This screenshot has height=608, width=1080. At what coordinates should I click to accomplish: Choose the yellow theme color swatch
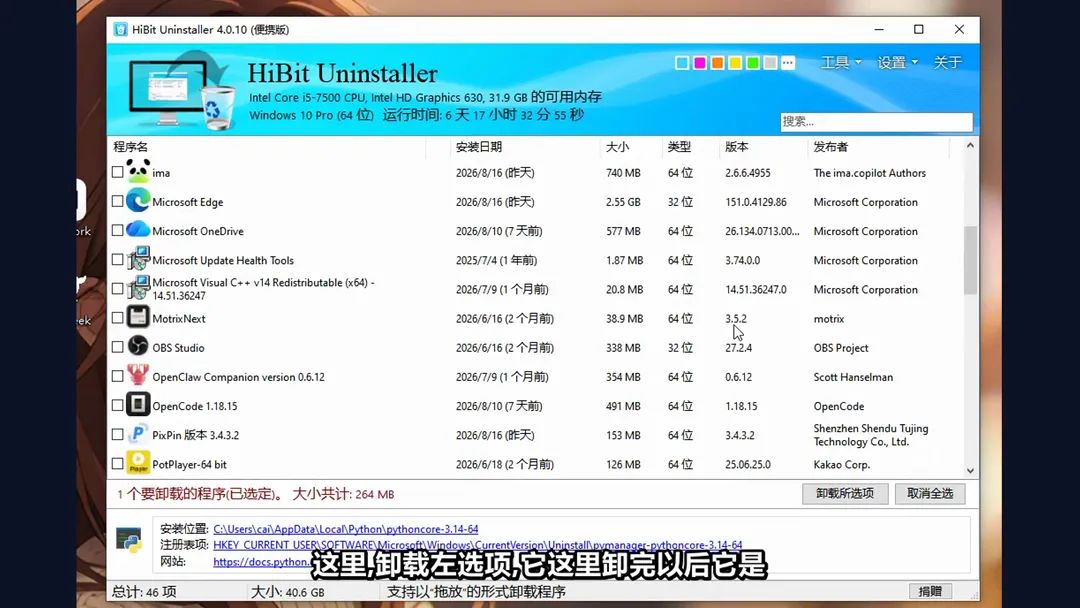pyautogui.click(x=735, y=63)
